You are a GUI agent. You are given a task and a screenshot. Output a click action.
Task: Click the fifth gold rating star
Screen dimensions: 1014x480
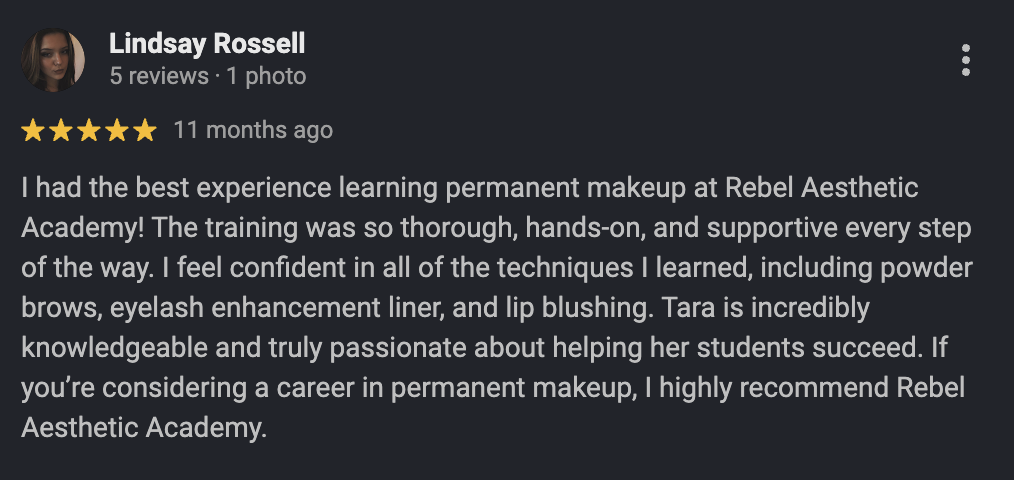click(x=145, y=130)
